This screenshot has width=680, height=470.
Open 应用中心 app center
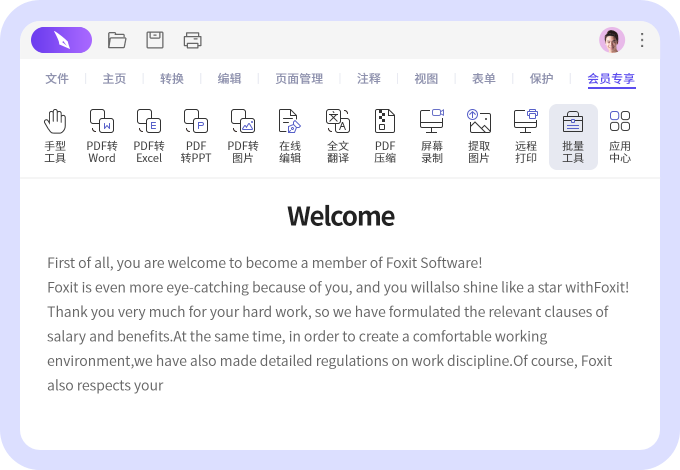pyautogui.click(x=620, y=136)
